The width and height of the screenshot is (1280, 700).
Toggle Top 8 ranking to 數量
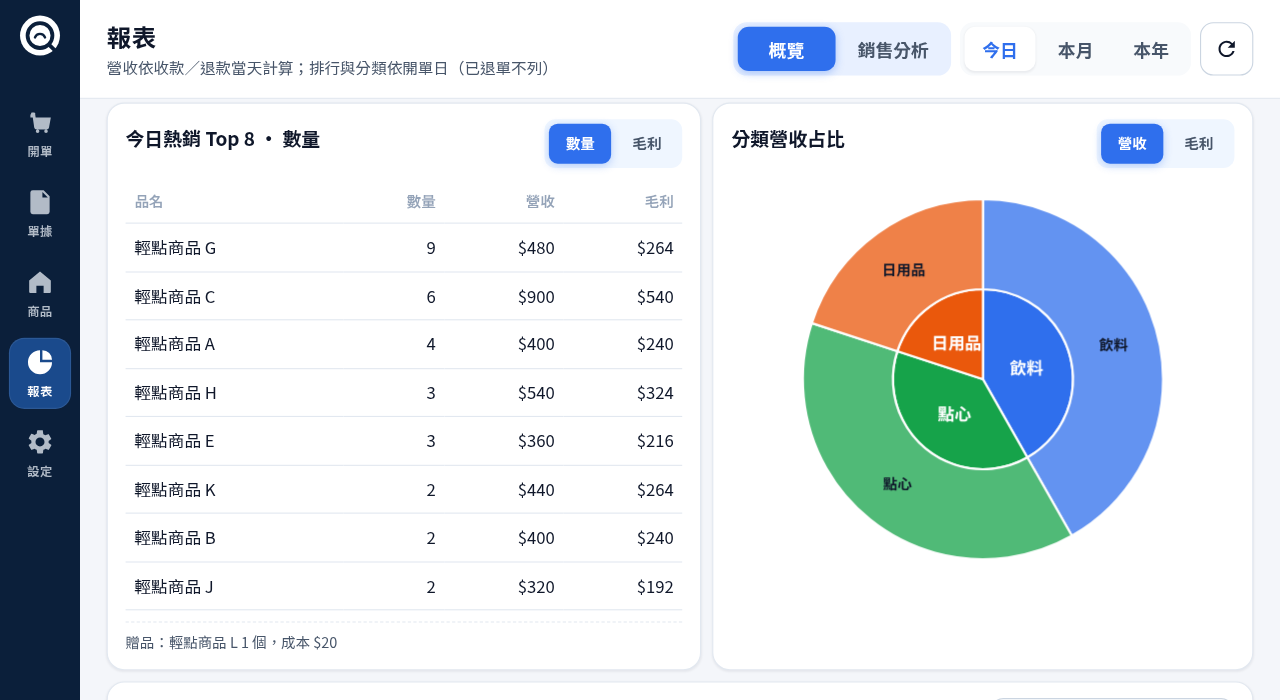pyautogui.click(x=580, y=144)
